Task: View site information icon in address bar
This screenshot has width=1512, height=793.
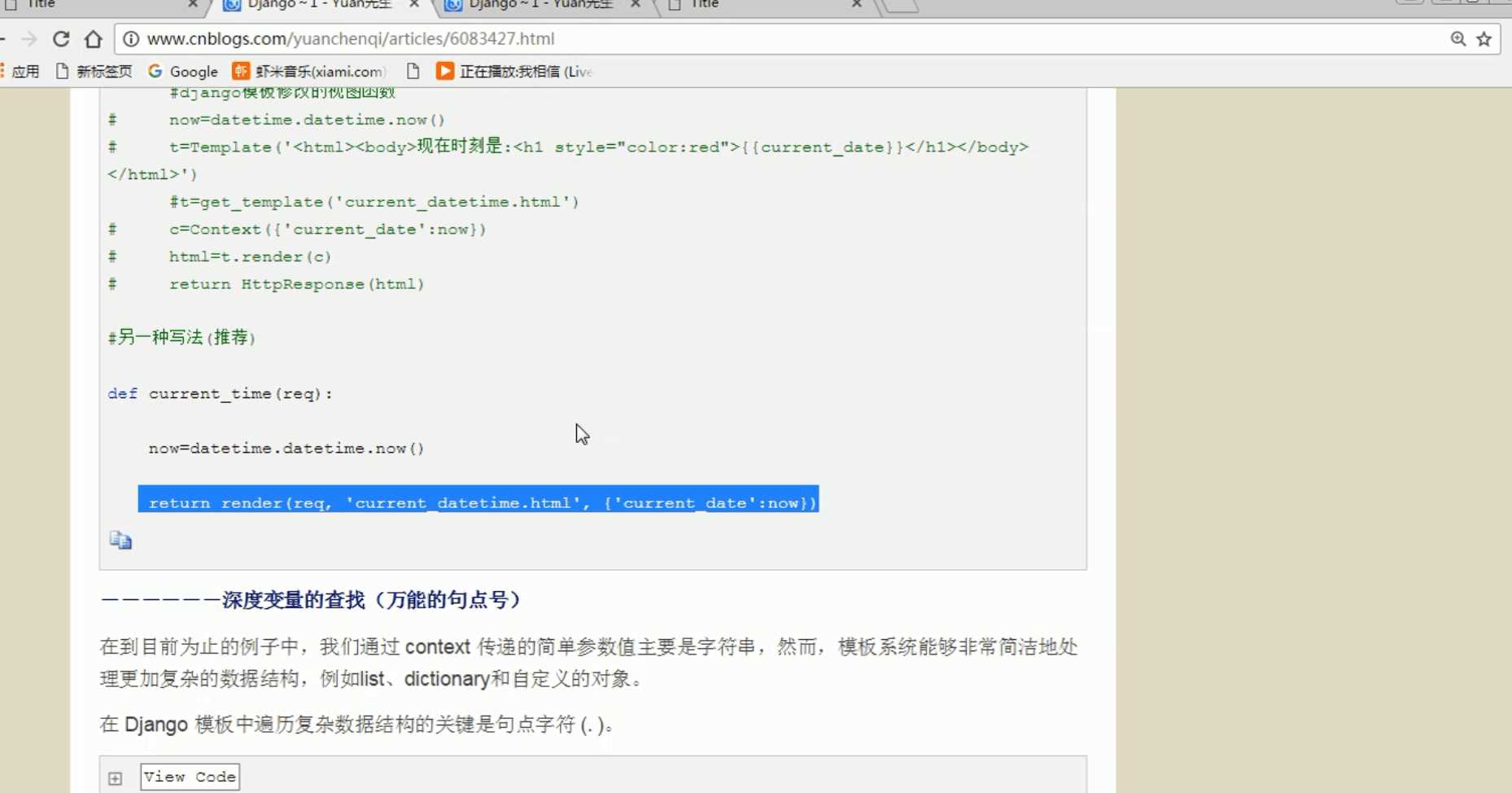Action: coord(131,39)
